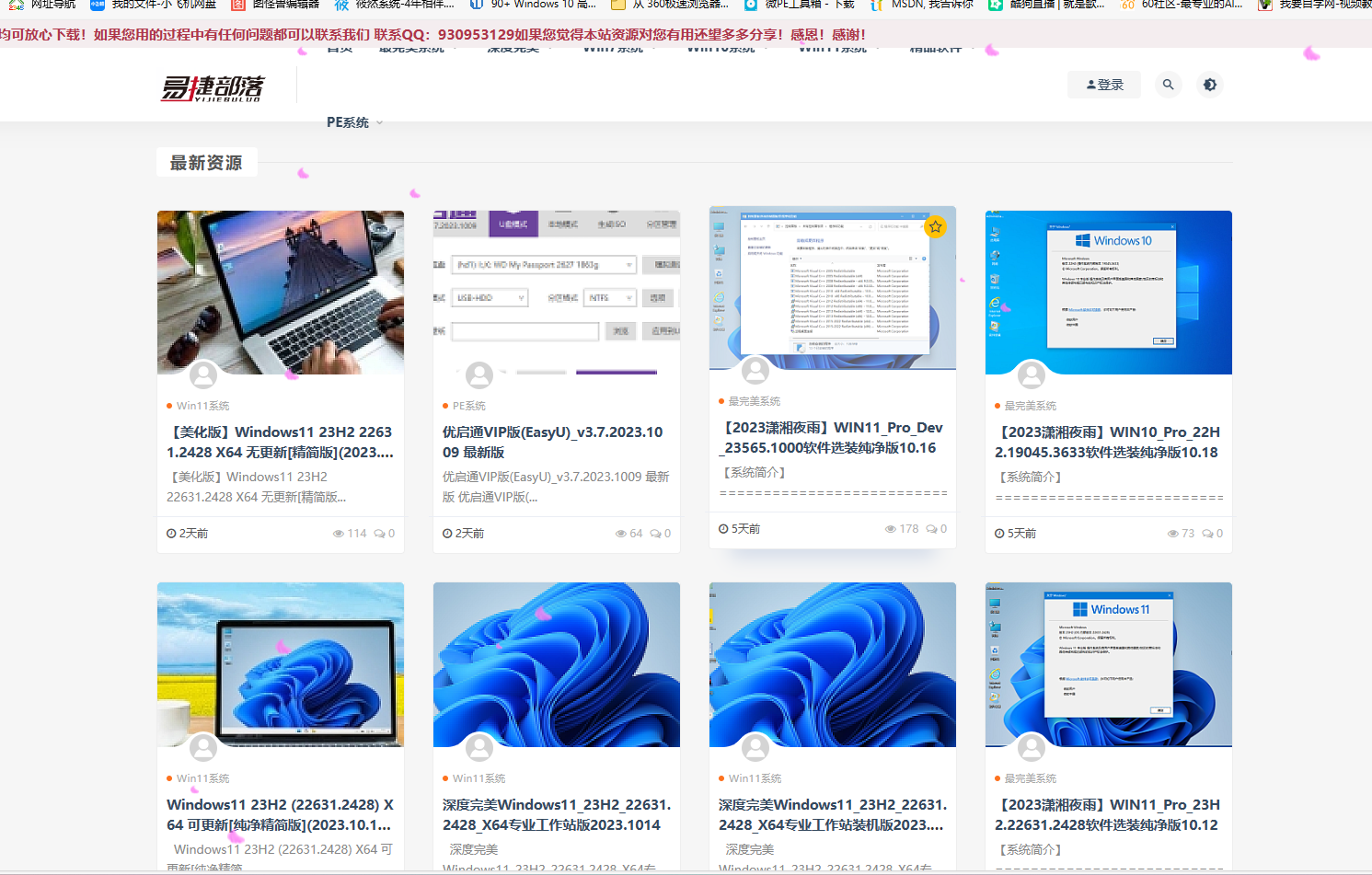Click the excerpt 优启通VIP版(EasyU)_v3.7.2023.1009 最新版 优启通VIP版
This screenshot has height=875, width=1372.
click(556, 487)
